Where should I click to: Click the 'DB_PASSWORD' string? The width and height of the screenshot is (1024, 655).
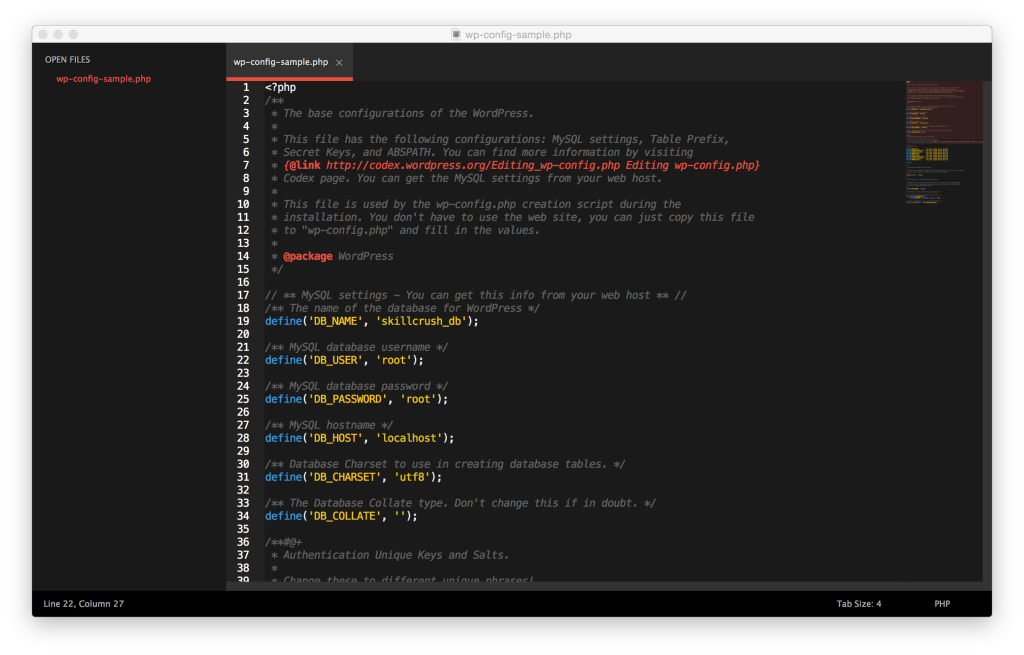click(x=348, y=399)
